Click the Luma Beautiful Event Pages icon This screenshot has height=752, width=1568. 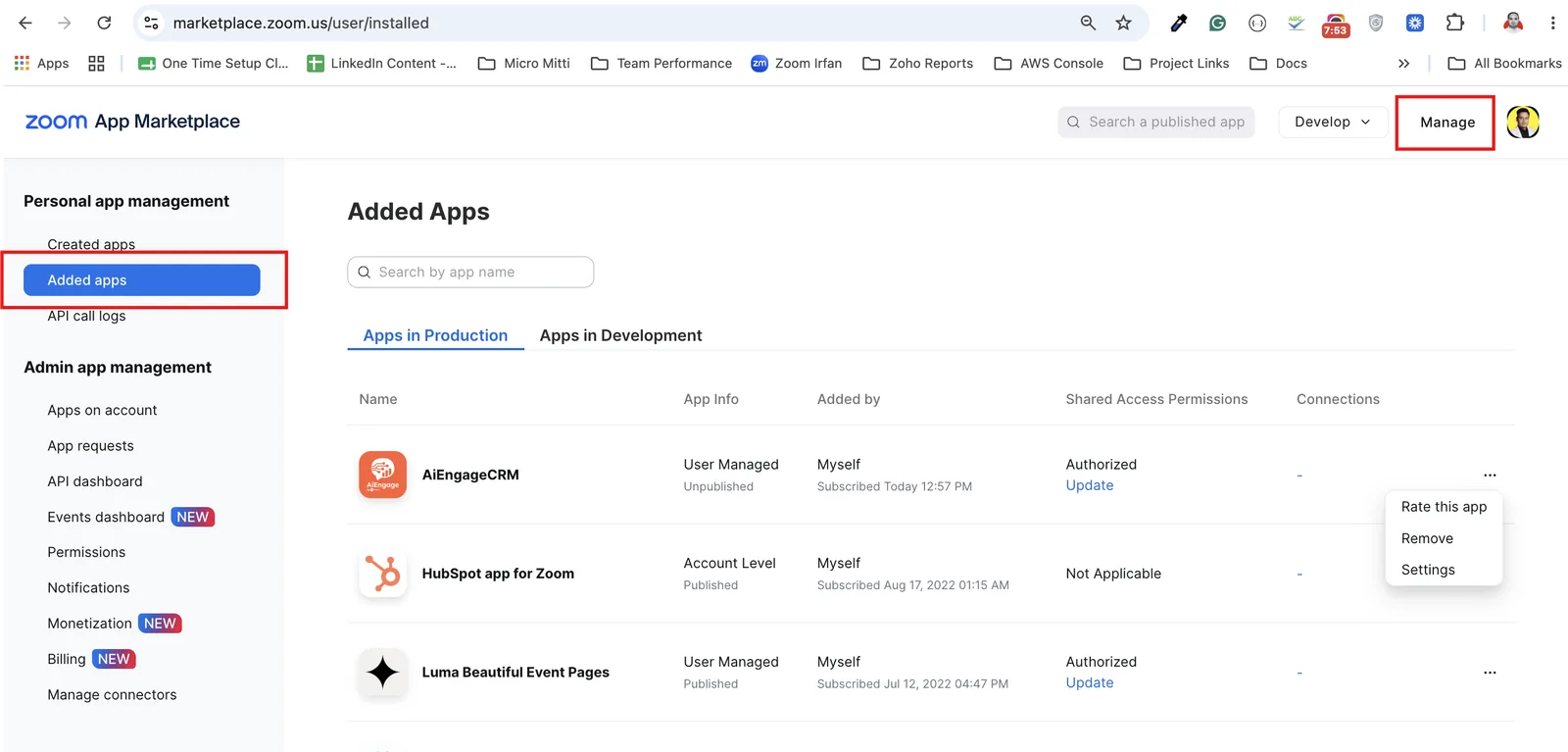coord(382,673)
